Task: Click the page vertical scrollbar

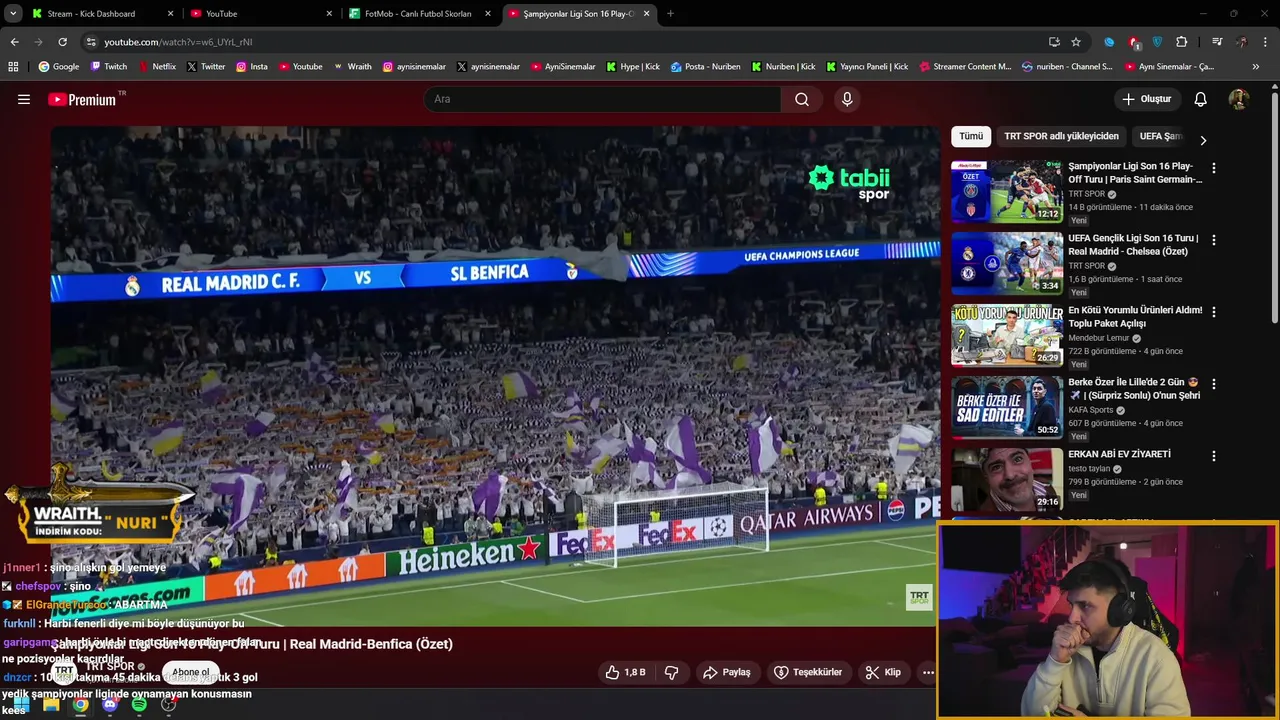Action: pos(1274,208)
